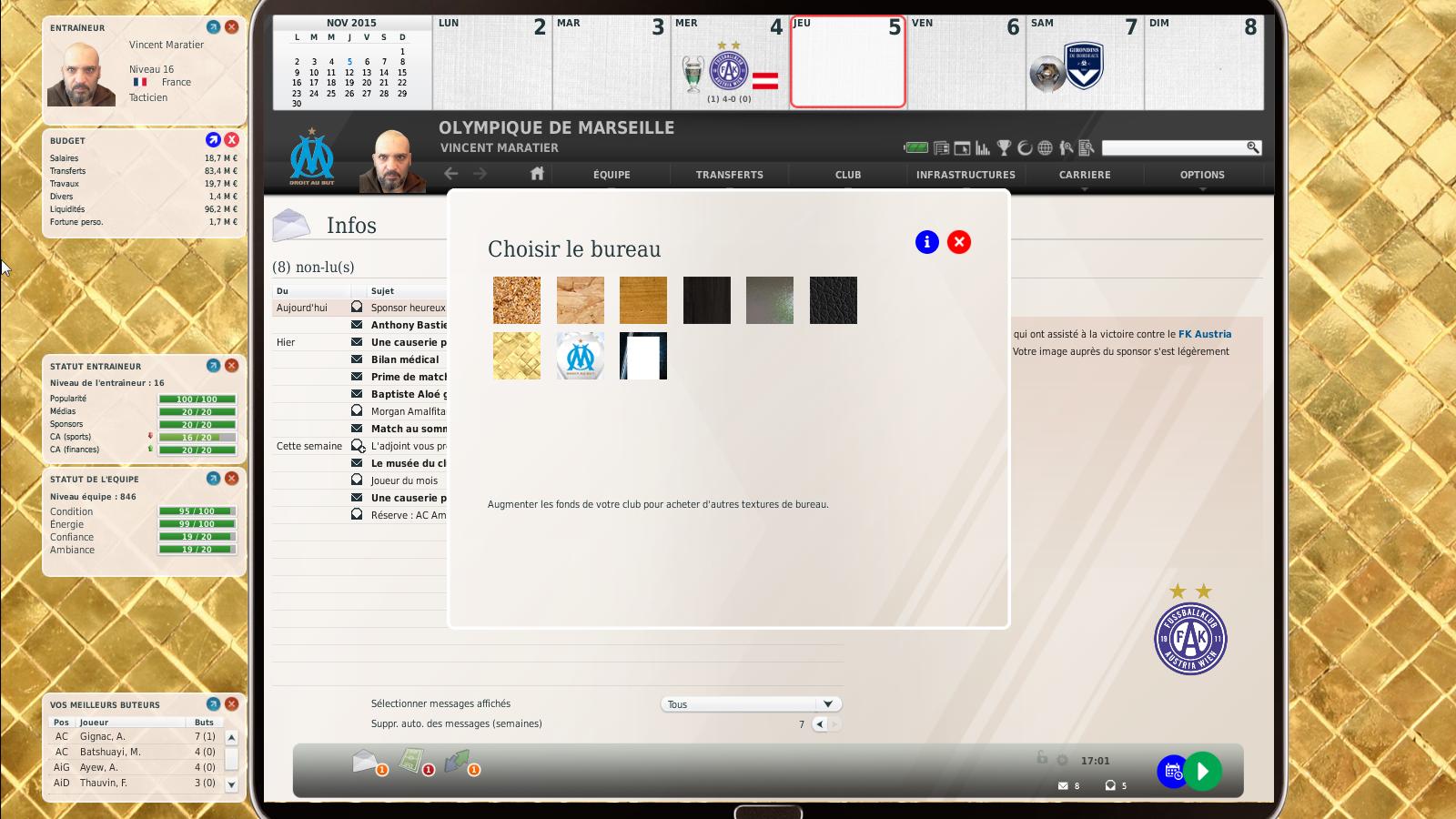Click the Olympique de Marseille club crest

click(x=312, y=157)
